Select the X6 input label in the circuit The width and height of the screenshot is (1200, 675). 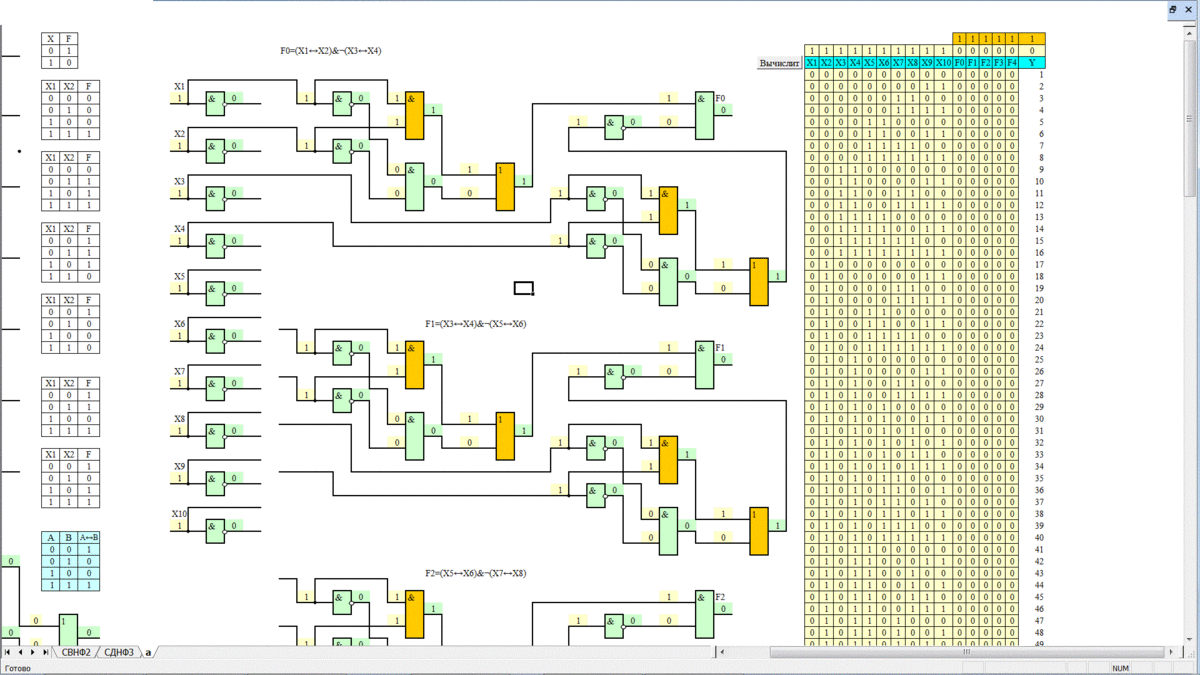179,324
